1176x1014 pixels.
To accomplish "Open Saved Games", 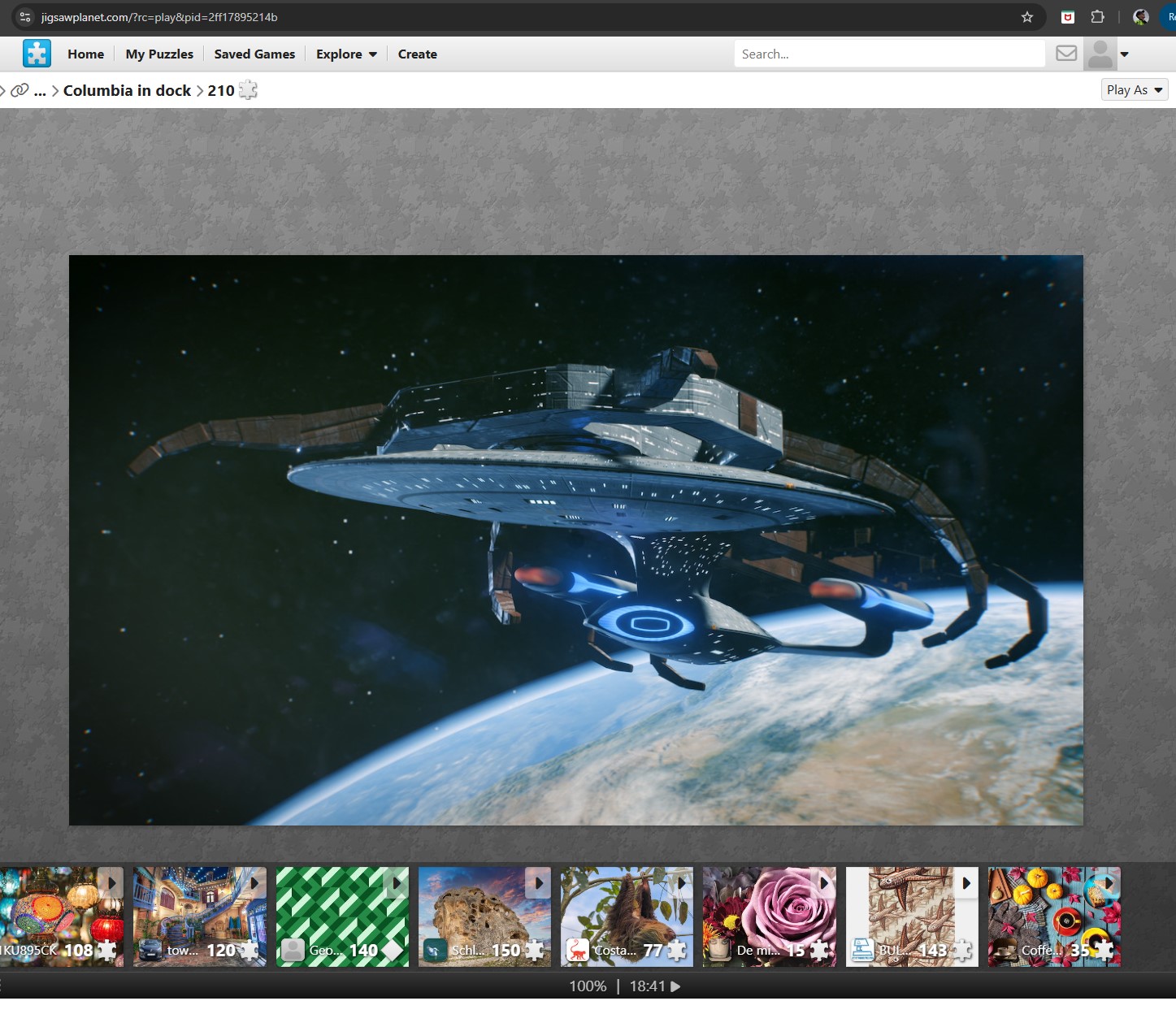I will (x=254, y=54).
